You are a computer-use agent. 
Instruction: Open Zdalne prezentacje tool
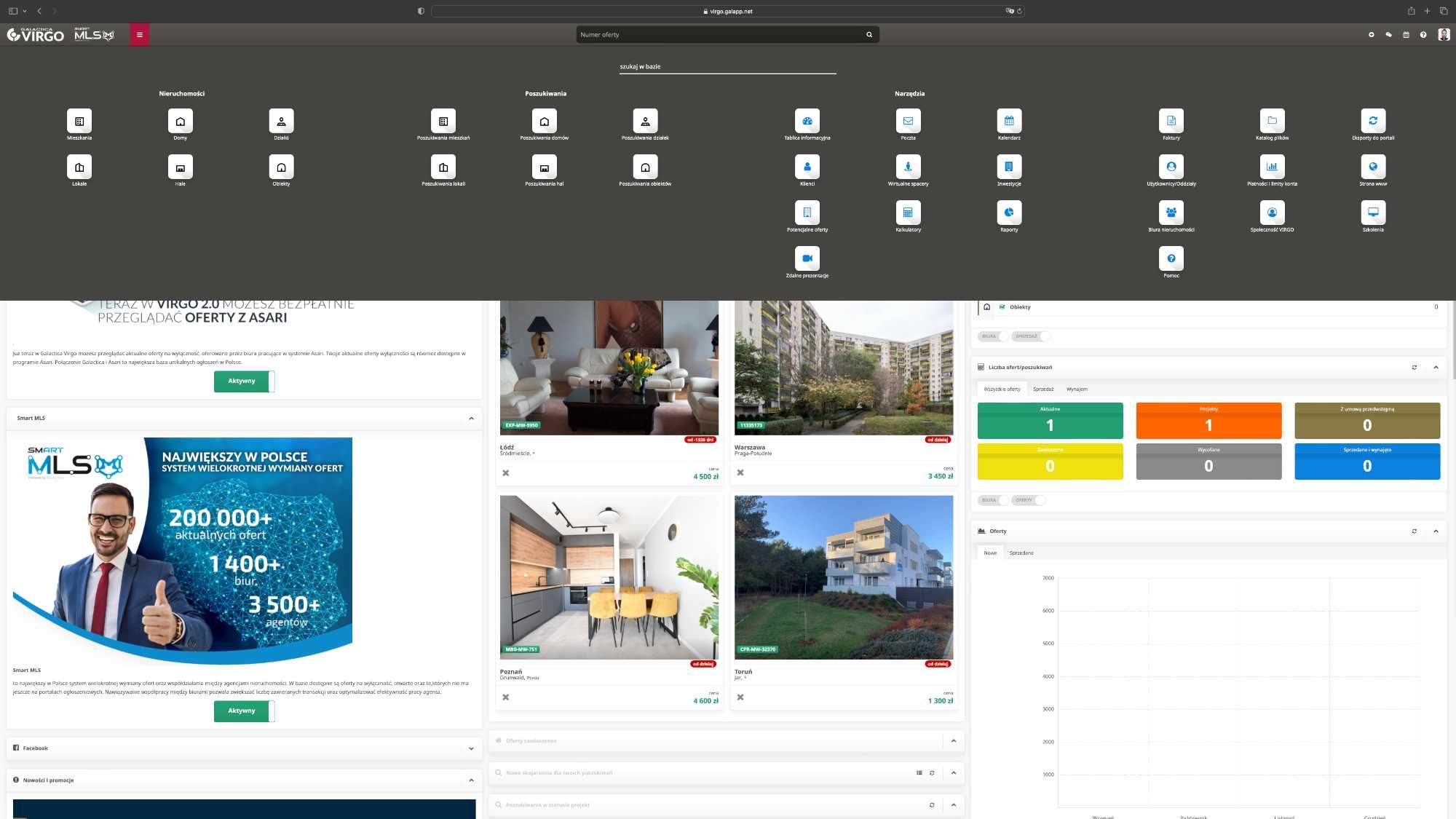[807, 258]
